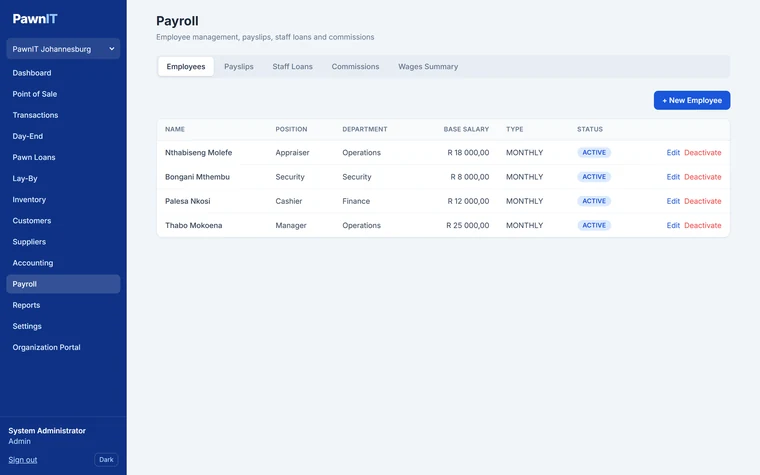Click salary R 18 000,00
Image resolution: width=760 pixels, height=475 pixels.
[468, 153]
